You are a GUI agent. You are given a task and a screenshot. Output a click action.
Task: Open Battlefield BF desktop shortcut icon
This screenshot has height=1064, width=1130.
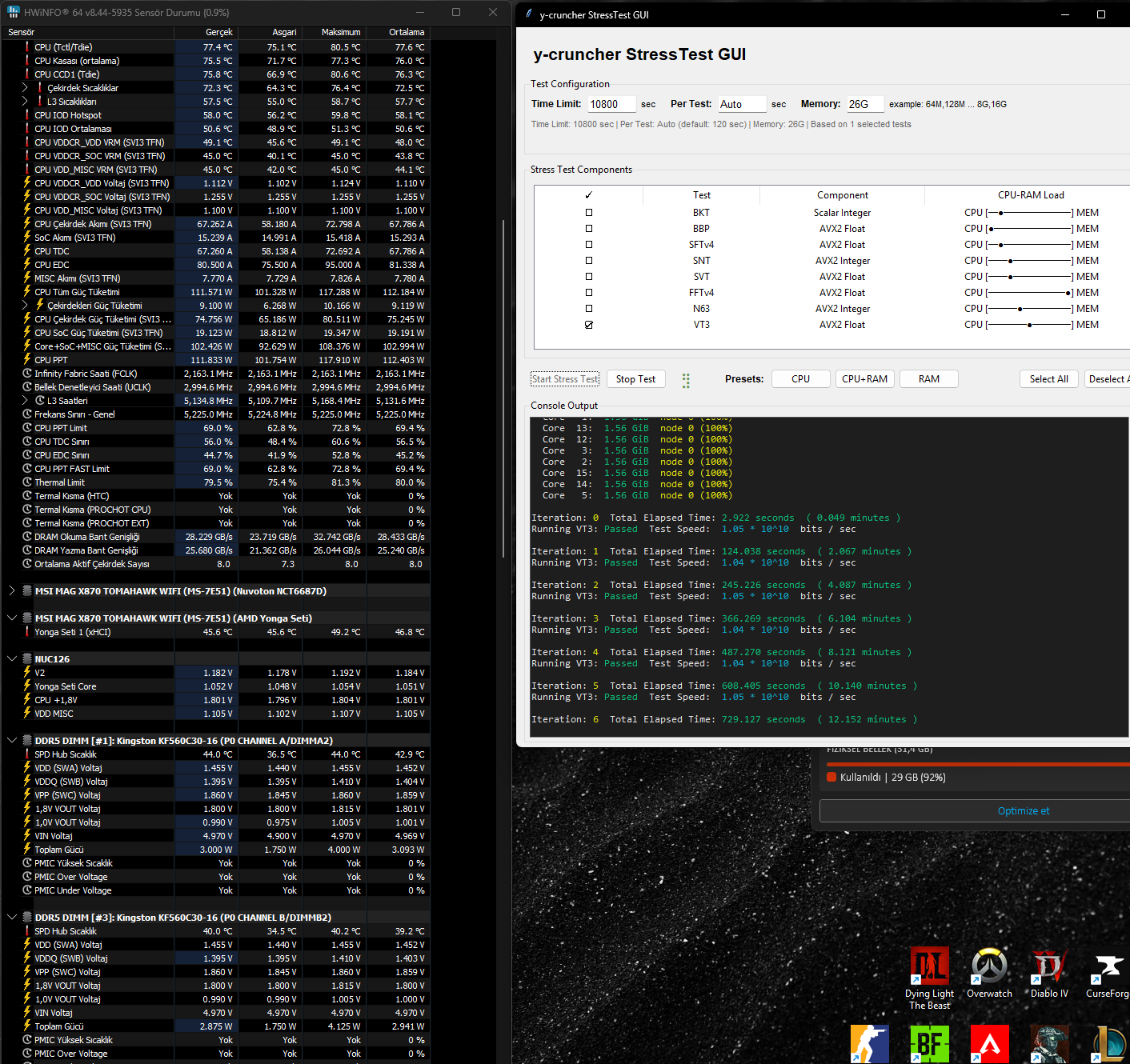coord(929,1044)
